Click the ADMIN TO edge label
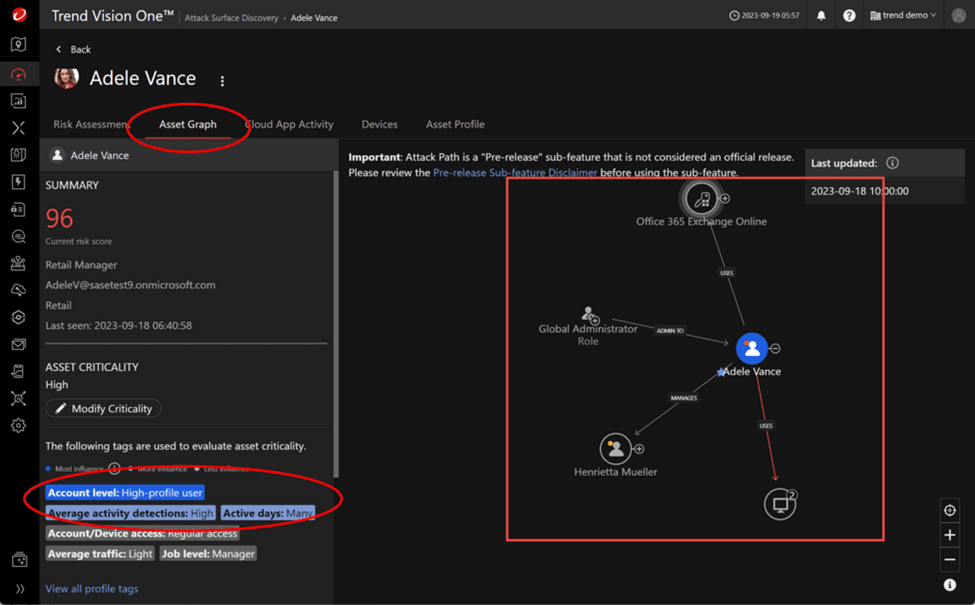 click(x=670, y=331)
